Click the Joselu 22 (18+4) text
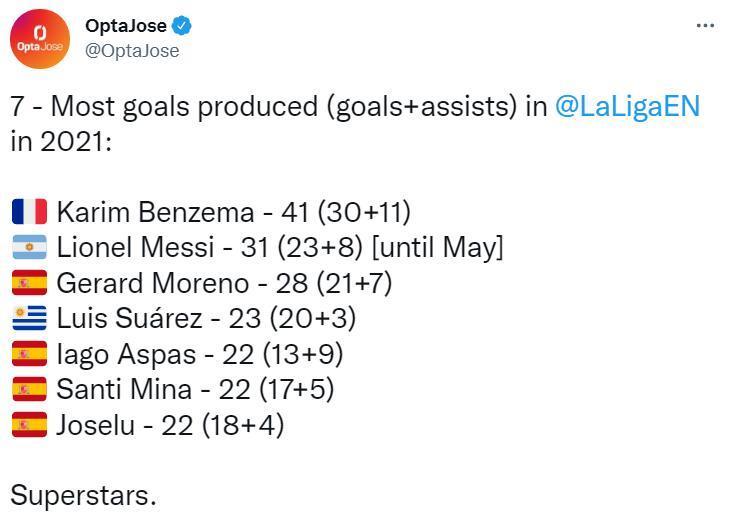The image size is (729, 522). coord(170,425)
